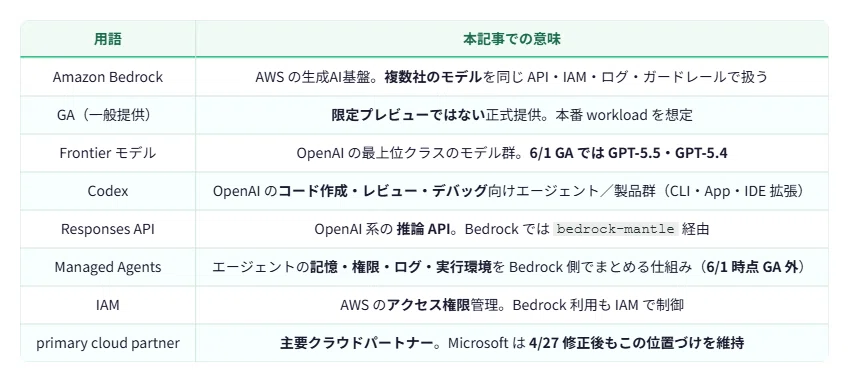The height and width of the screenshot is (382, 848).
Task: Click the bold text 6/1 時点 GA 外
Action: click(x=752, y=267)
